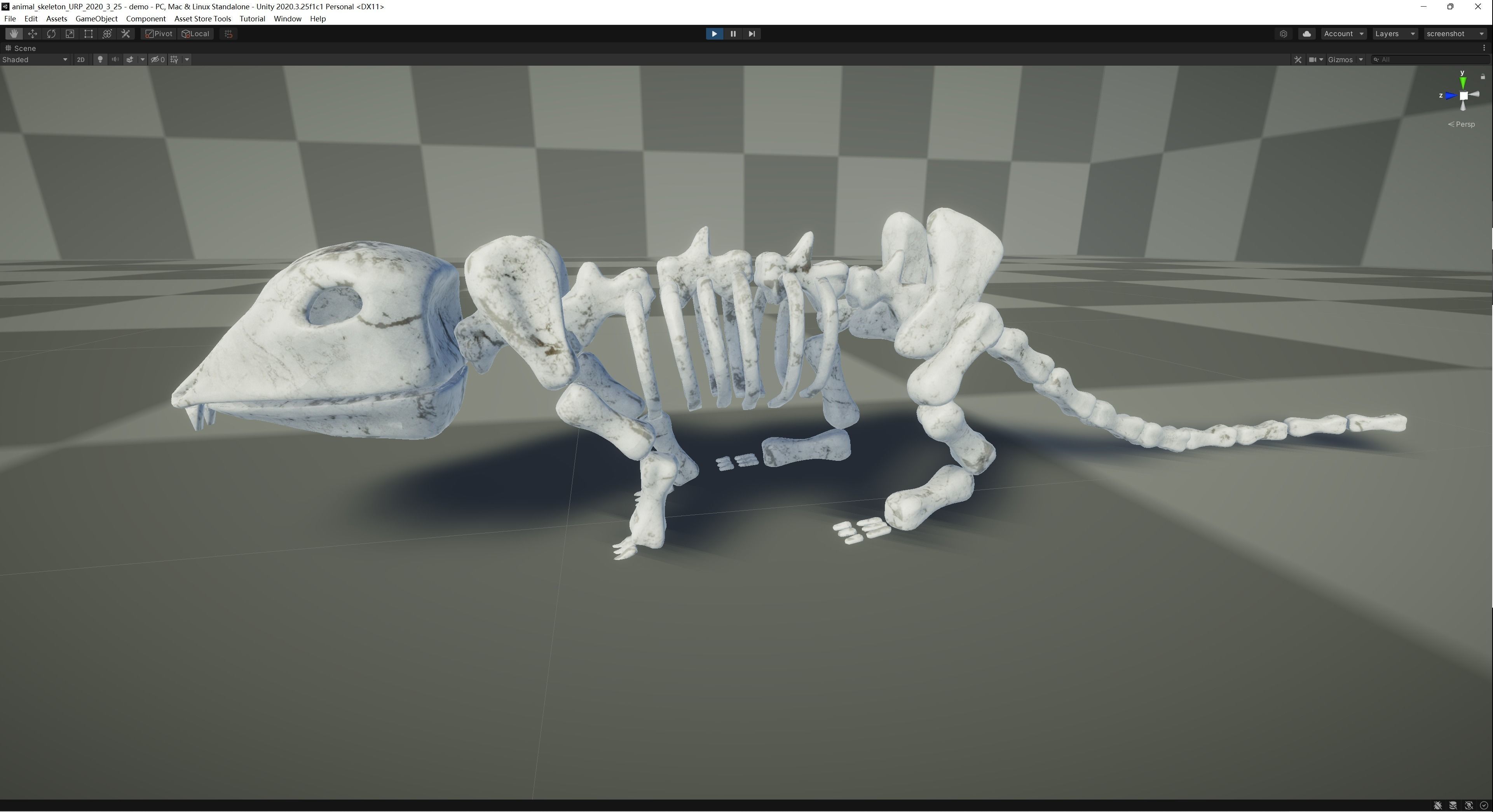The image size is (1493, 812).
Task: Open the Tutorial menu
Action: tap(252, 19)
